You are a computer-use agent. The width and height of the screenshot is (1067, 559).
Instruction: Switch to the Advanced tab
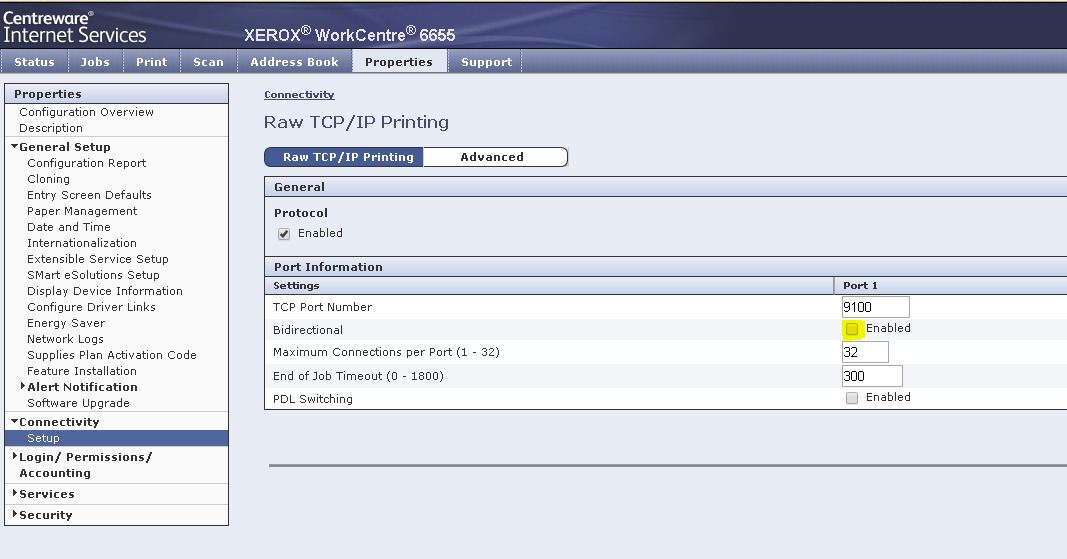tap(492, 157)
